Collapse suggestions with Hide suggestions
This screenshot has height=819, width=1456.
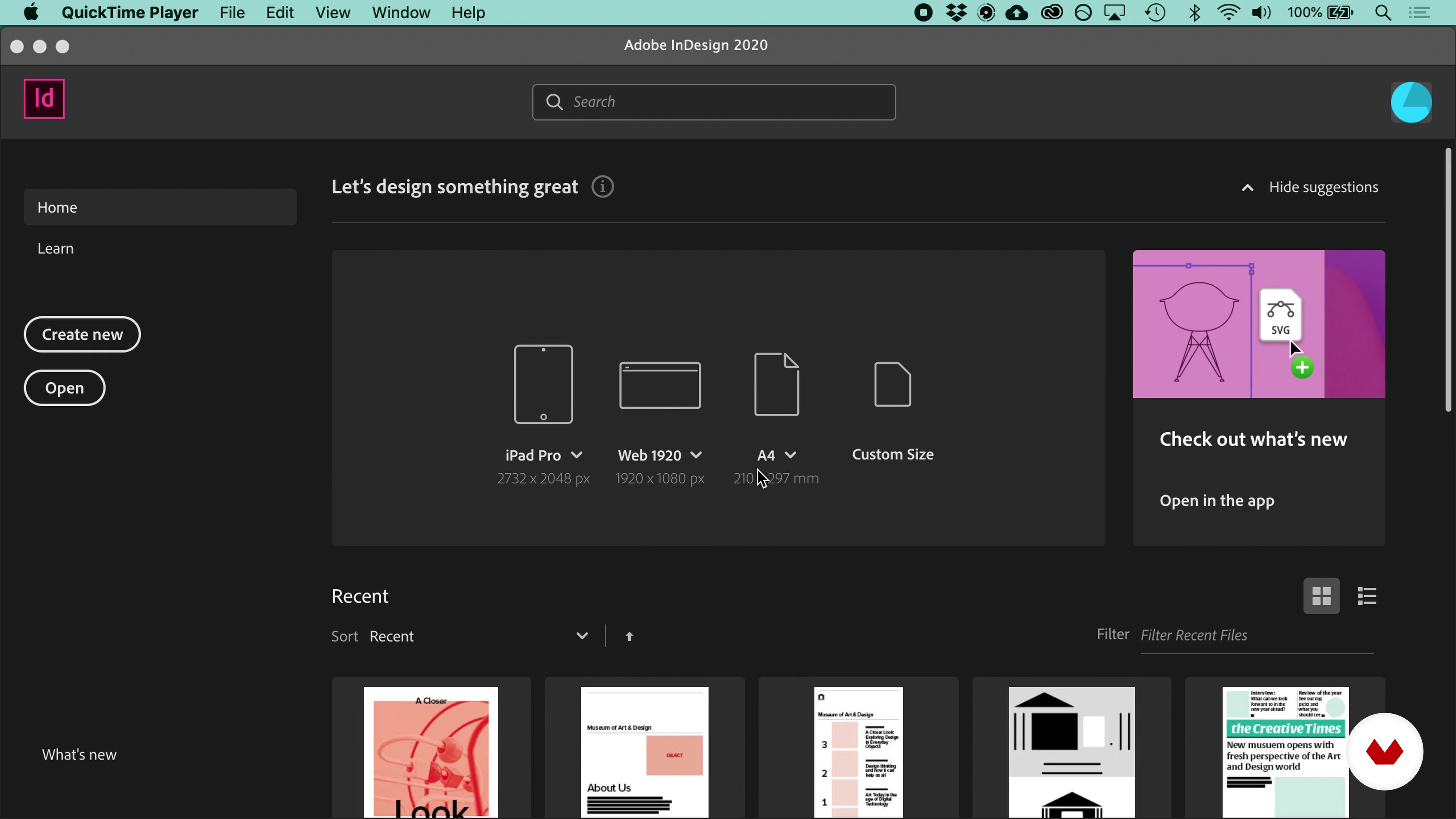(x=1310, y=187)
